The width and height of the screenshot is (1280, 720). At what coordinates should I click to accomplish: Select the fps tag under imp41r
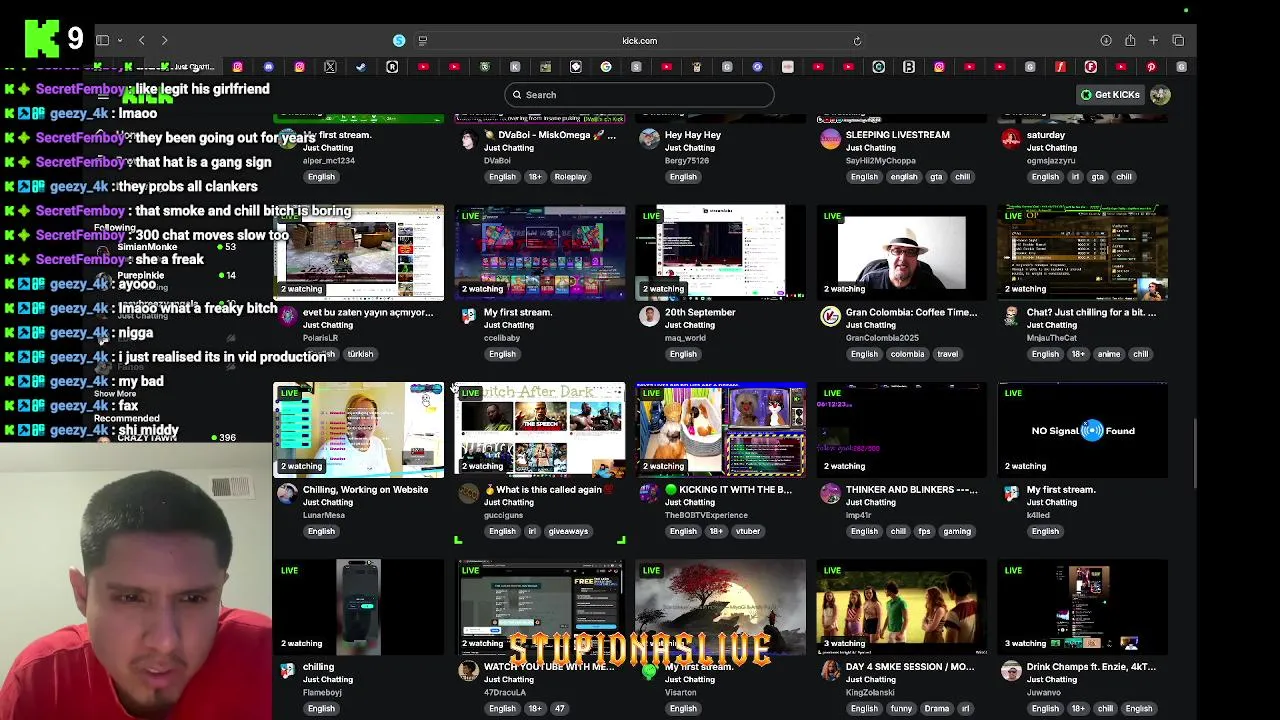point(925,531)
